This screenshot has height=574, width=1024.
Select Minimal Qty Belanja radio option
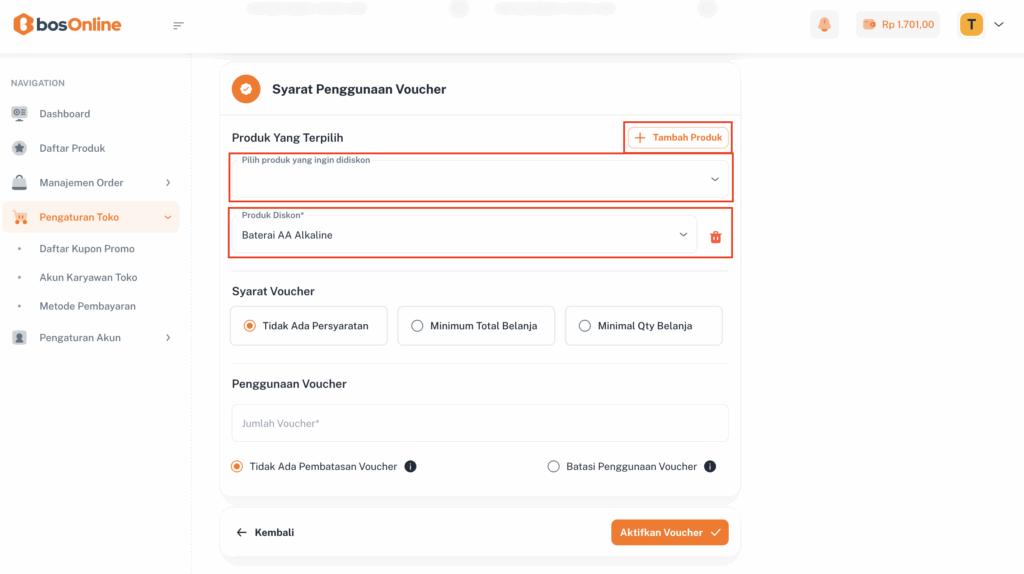point(585,326)
